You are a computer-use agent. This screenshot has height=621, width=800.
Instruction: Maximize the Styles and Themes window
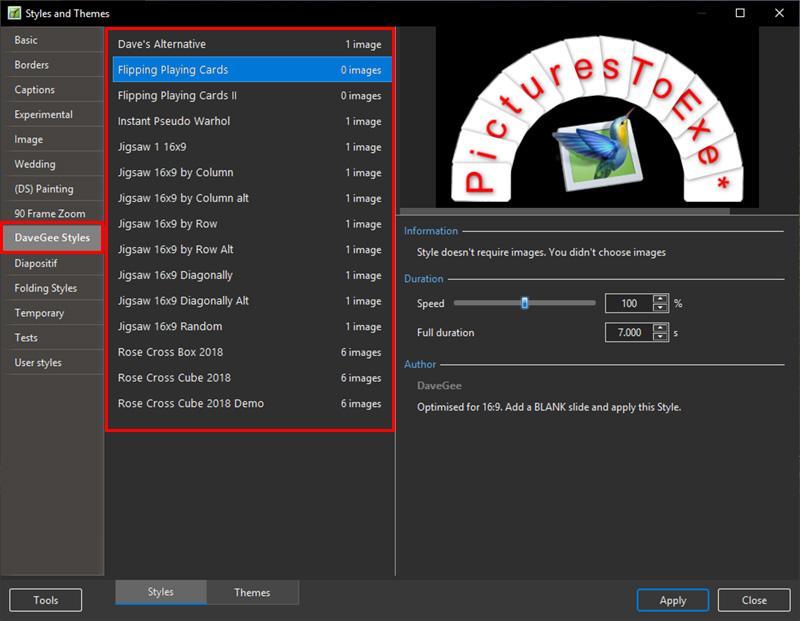(x=740, y=13)
